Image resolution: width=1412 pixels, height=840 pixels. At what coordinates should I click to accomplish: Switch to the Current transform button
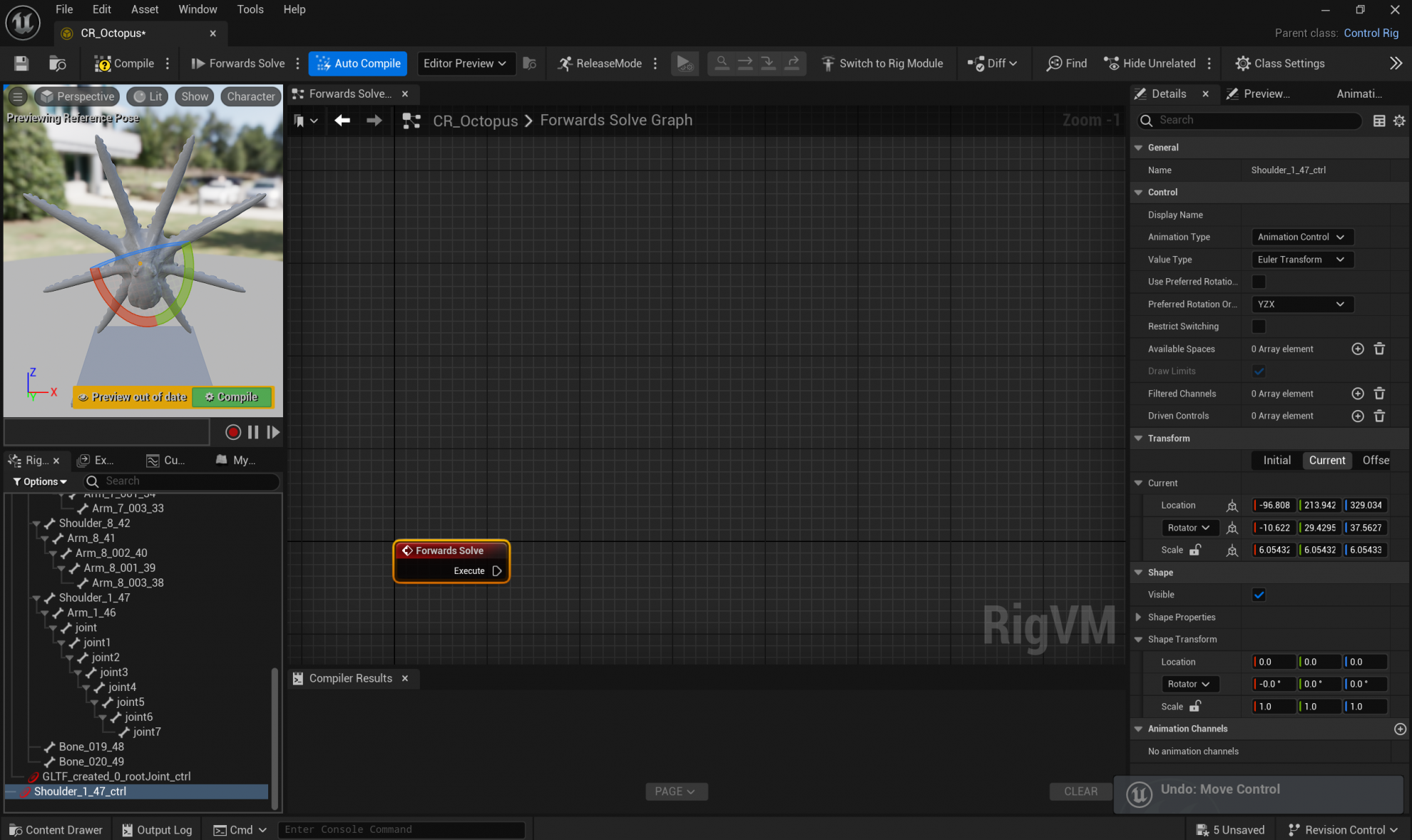click(x=1327, y=460)
